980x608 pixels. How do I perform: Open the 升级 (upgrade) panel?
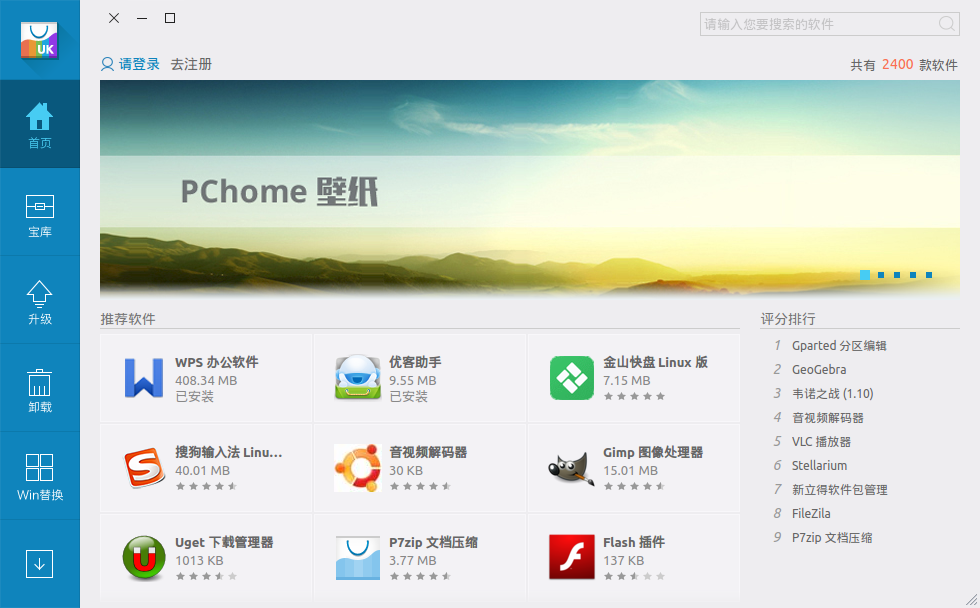(x=40, y=300)
